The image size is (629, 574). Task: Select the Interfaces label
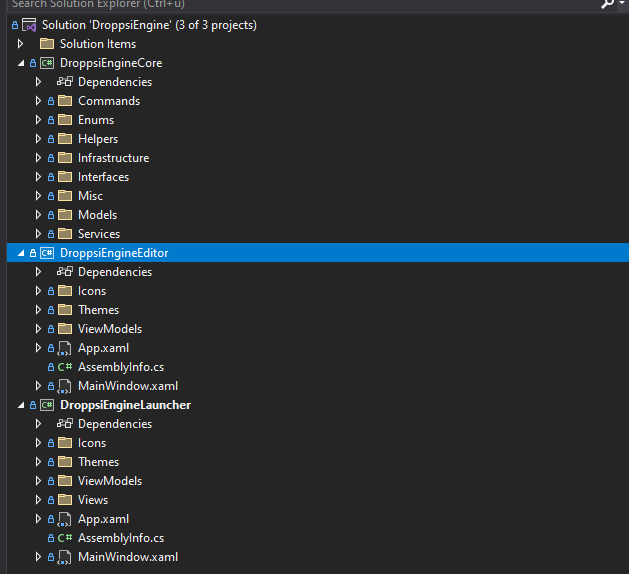click(x=103, y=176)
